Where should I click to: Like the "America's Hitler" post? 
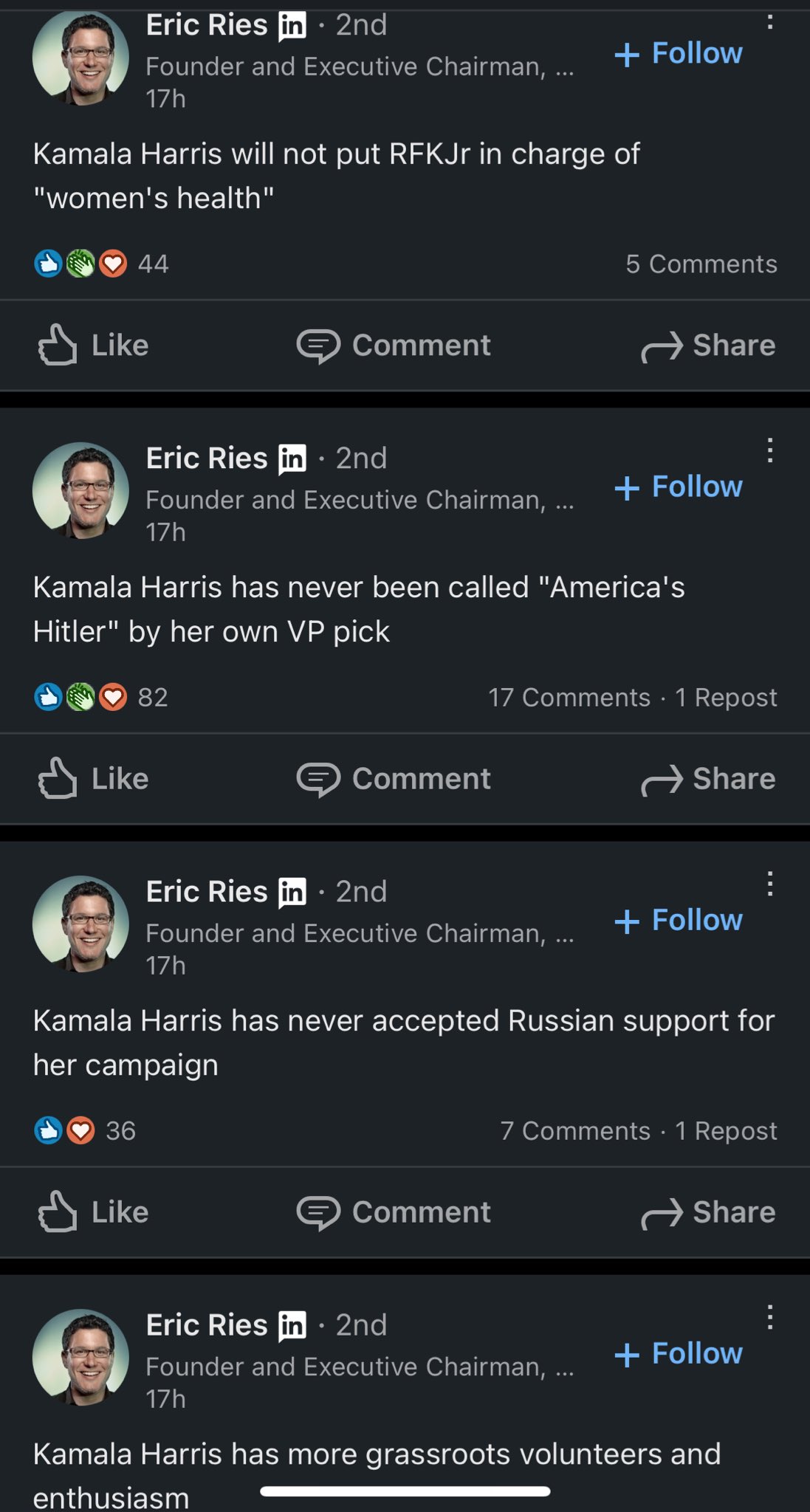(x=94, y=779)
